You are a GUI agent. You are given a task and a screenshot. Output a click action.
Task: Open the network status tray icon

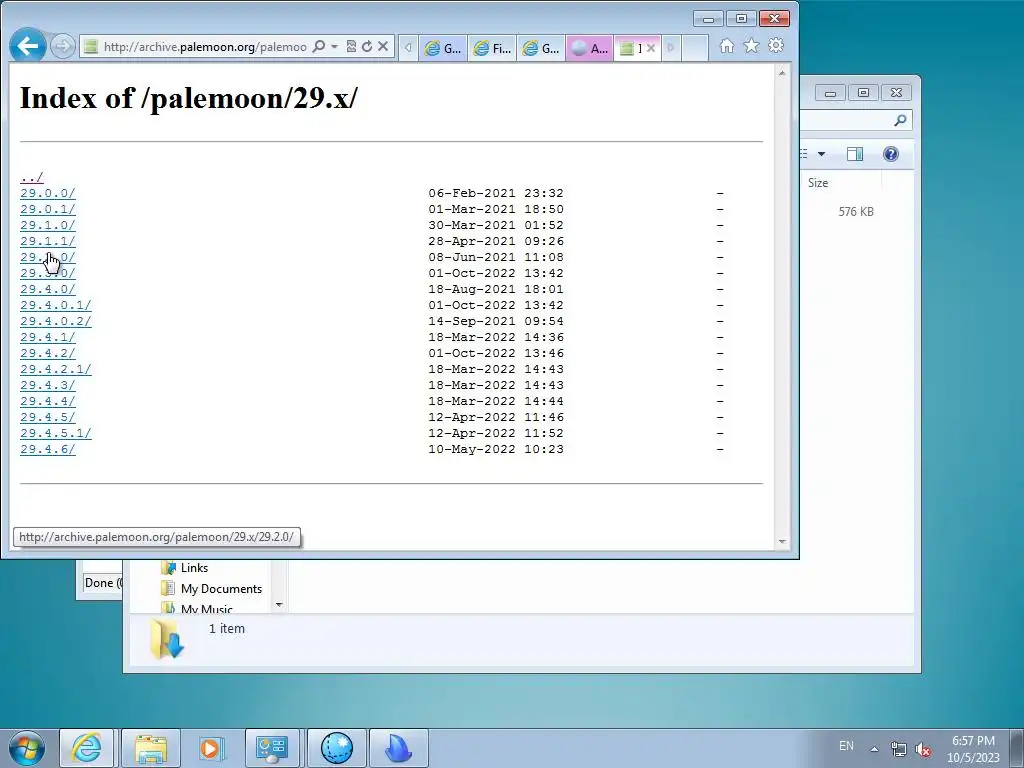pos(899,749)
